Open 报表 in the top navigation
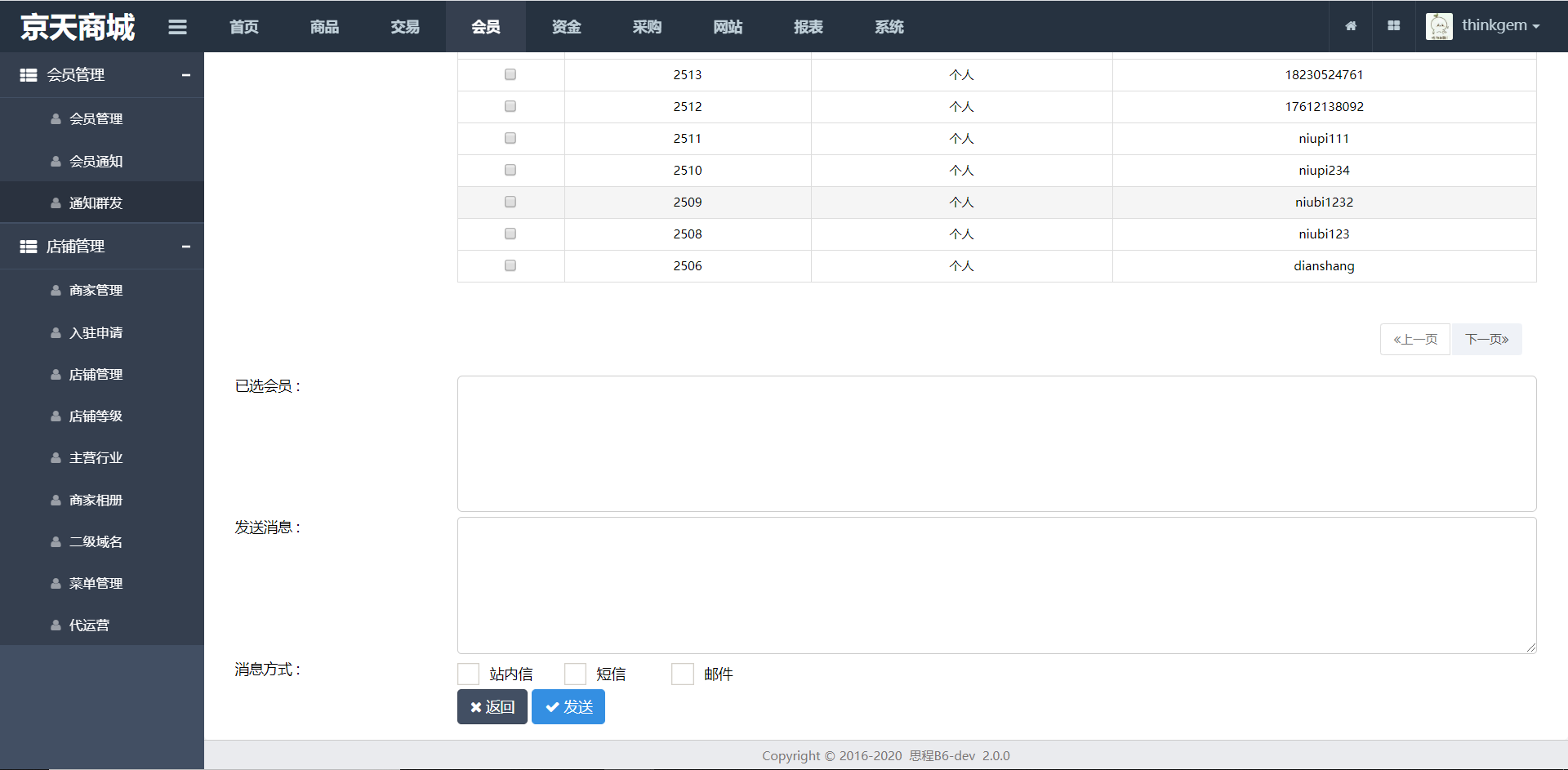The width and height of the screenshot is (1568, 770). click(808, 27)
